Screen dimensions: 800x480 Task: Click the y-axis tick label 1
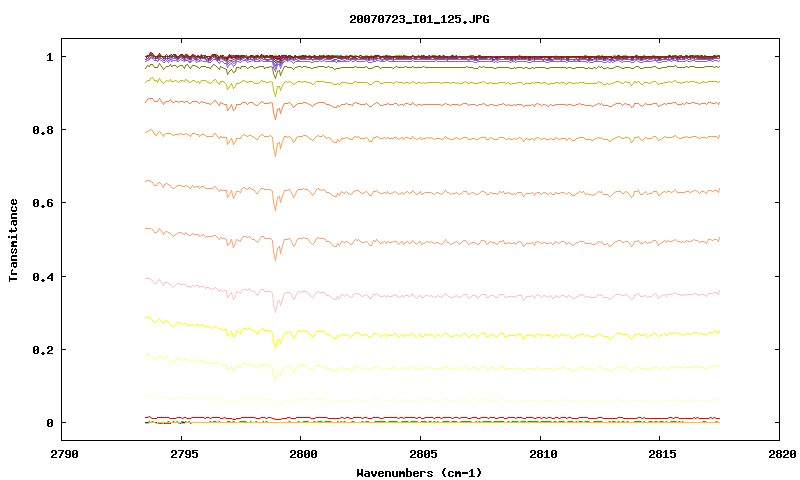pyautogui.click(x=49, y=57)
